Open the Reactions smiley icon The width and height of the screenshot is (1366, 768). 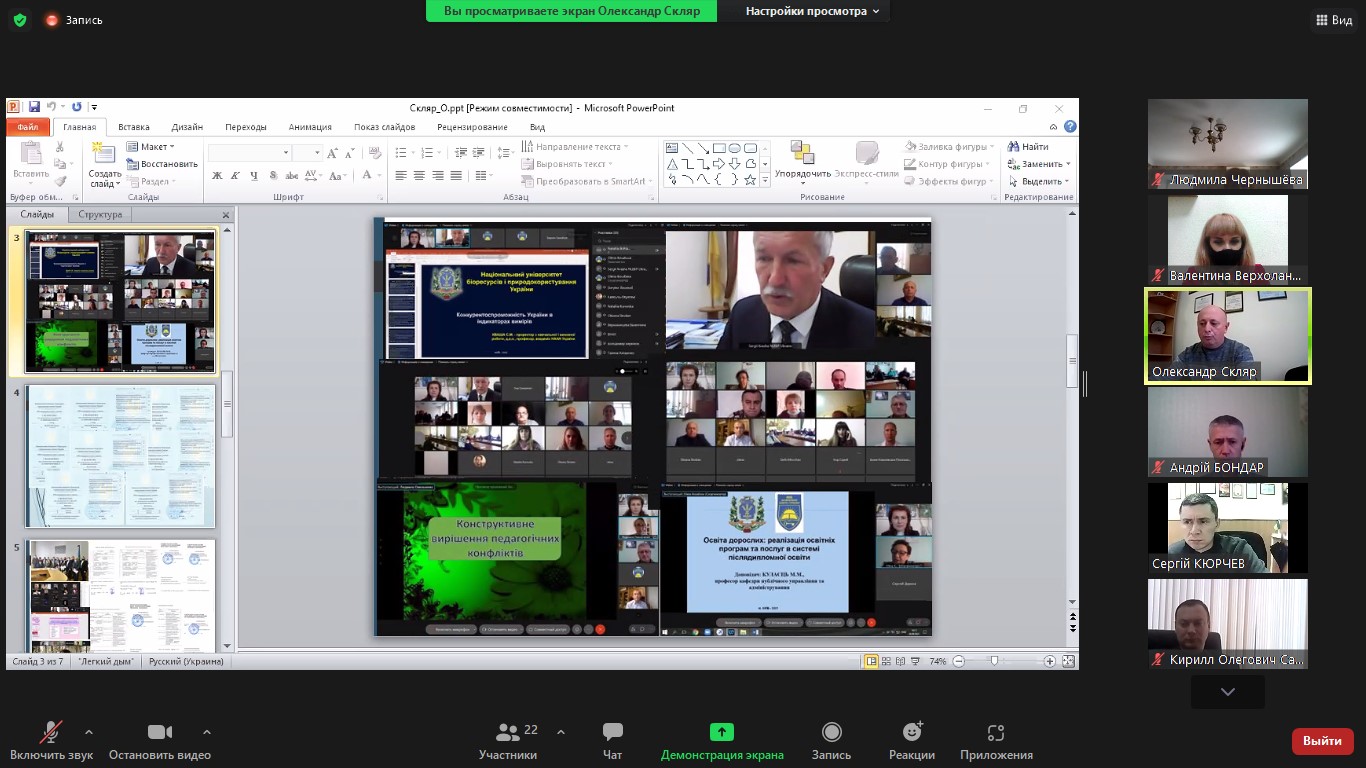point(911,732)
